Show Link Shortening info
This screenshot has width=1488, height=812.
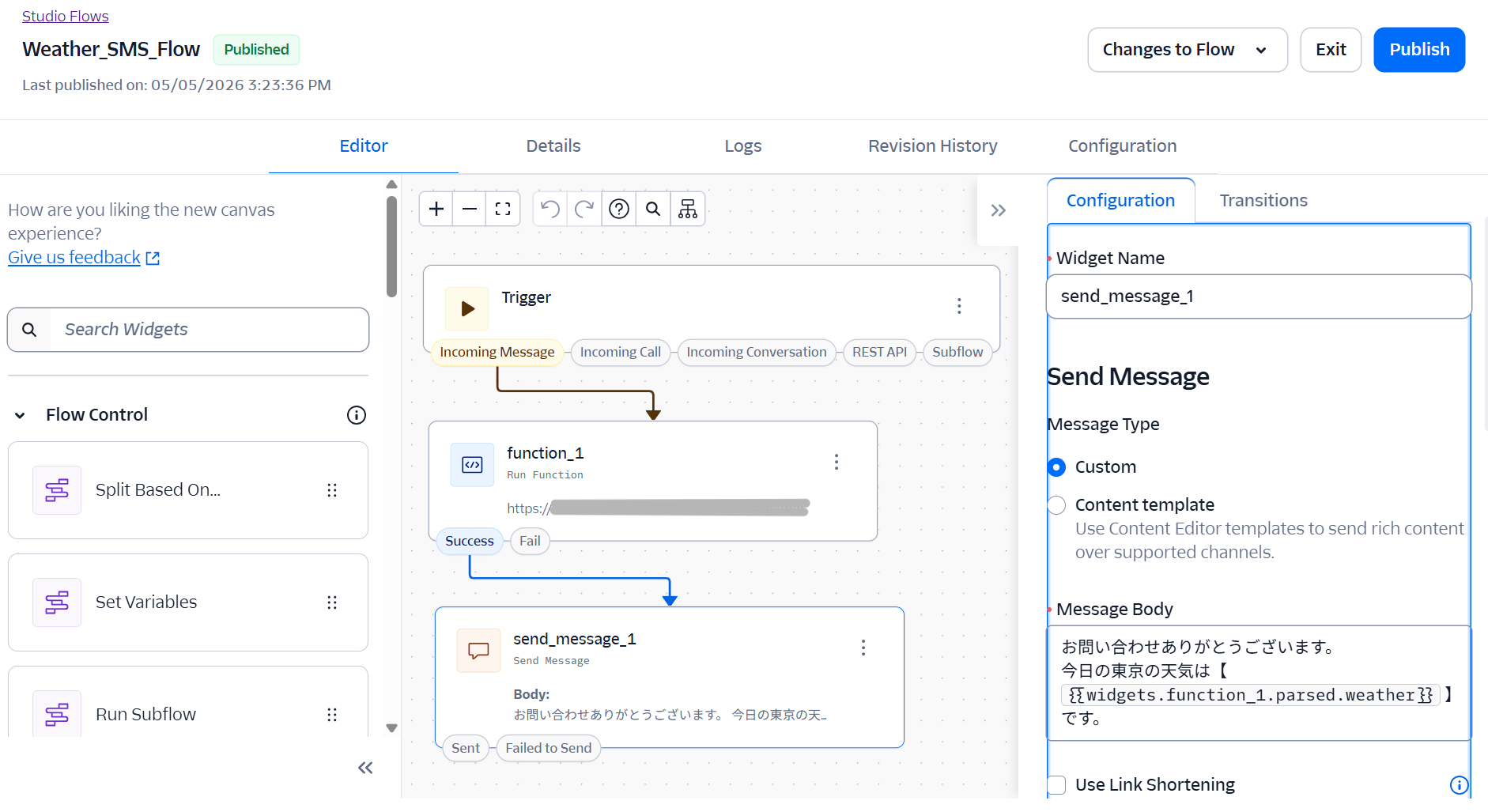[x=1460, y=785]
